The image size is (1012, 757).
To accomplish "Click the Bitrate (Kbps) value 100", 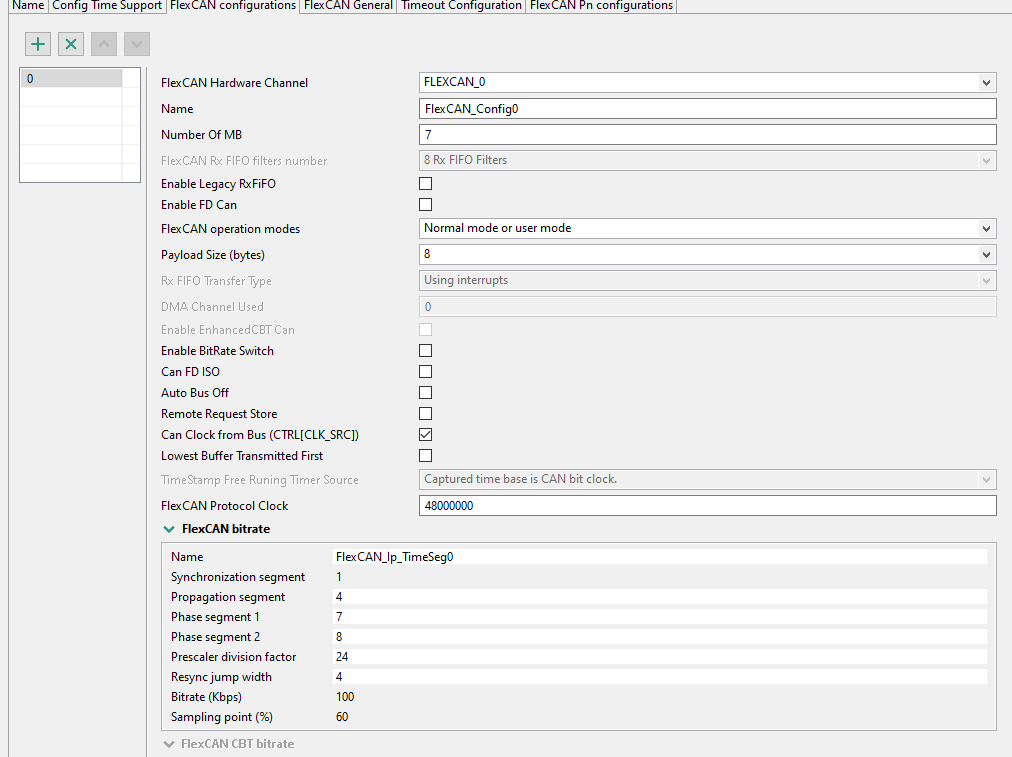I will (x=345, y=697).
